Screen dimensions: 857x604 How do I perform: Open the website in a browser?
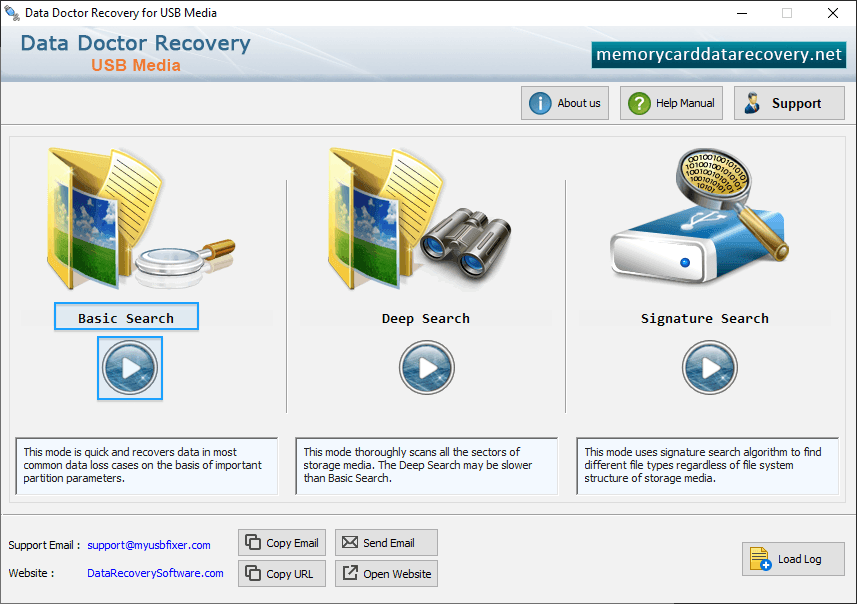[x=386, y=573]
